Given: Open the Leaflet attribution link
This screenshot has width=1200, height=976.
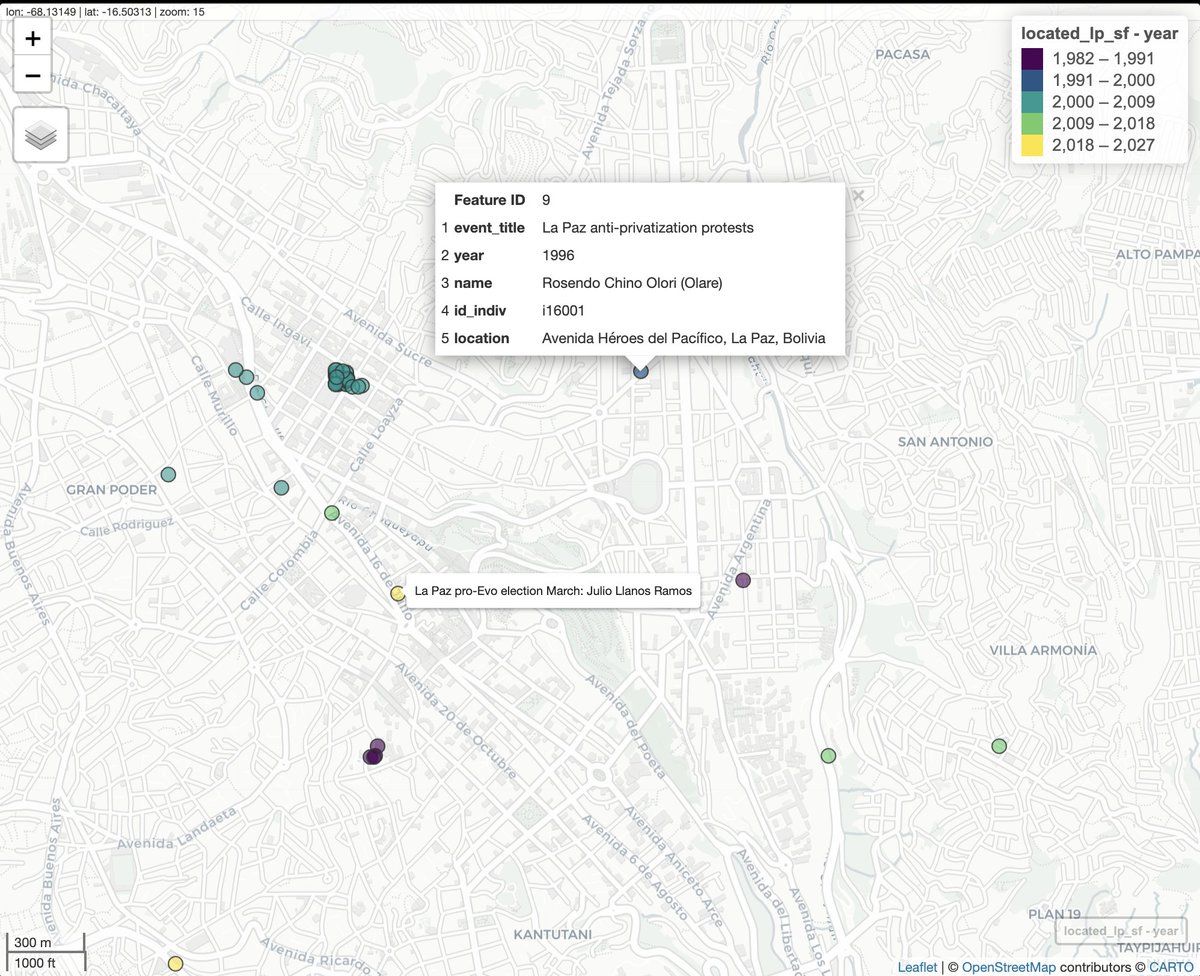Looking at the screenshot, I should 917,967.
